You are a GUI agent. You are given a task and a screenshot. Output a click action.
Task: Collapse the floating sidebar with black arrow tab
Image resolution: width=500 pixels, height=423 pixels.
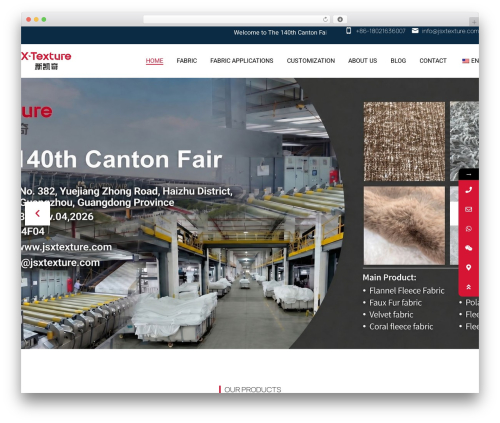(468, 174)
